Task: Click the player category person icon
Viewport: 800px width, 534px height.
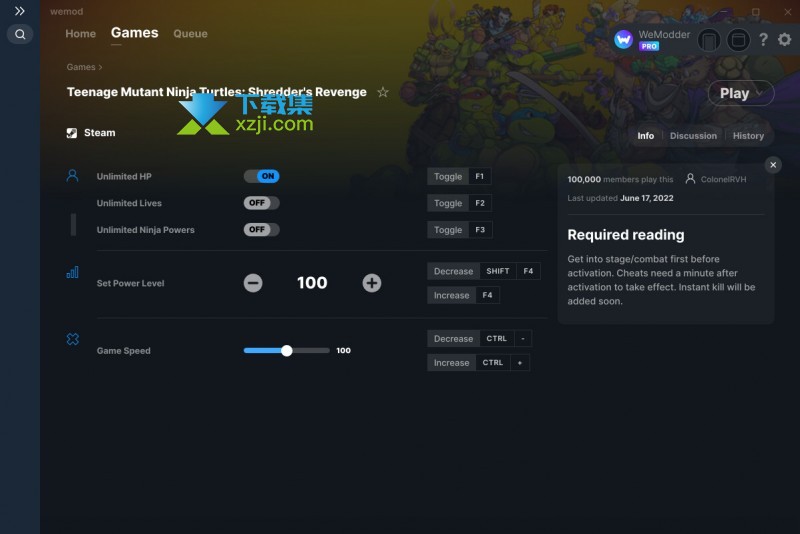Action: (x=72, y=176)
